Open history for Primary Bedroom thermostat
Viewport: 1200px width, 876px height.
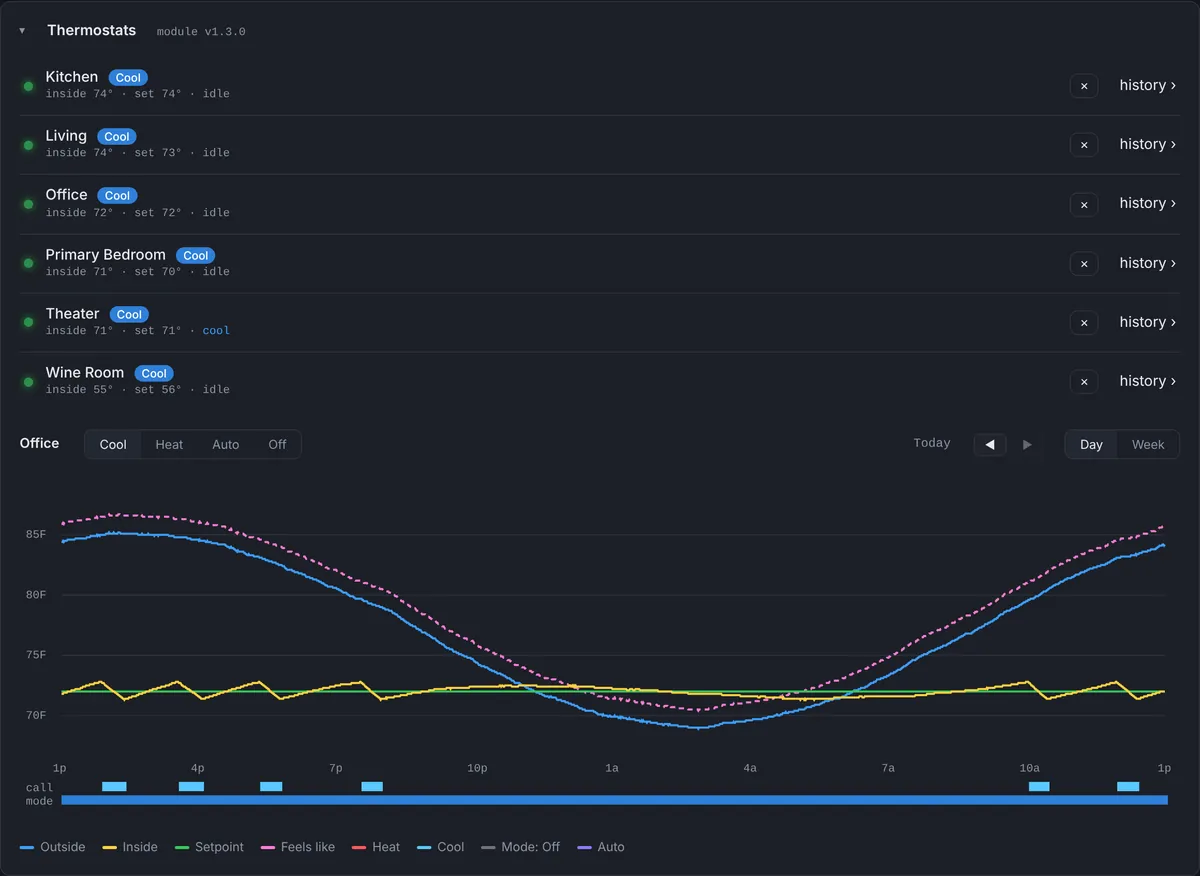pos(1147,263)
